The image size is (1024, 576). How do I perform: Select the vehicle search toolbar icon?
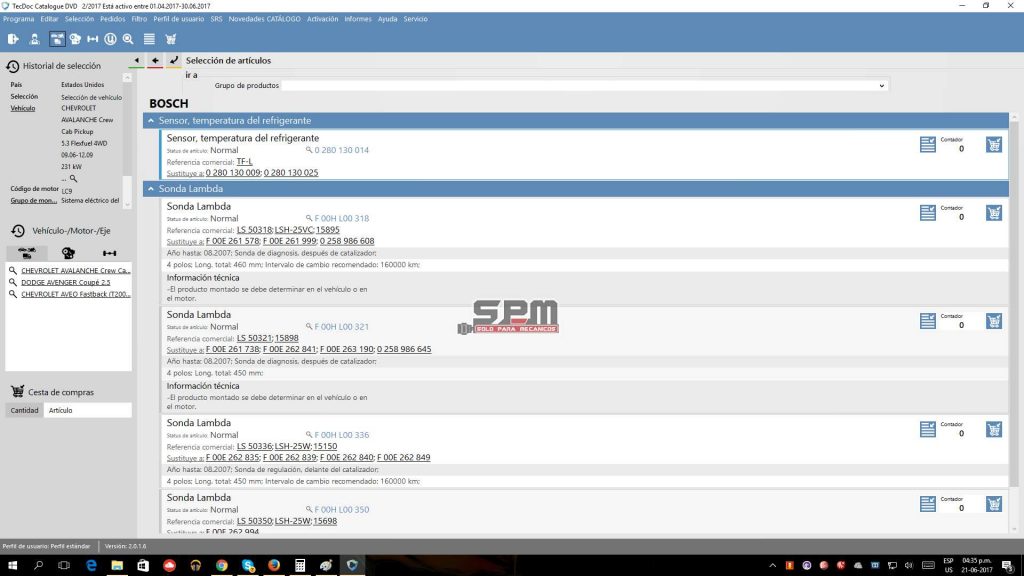(x=57, y=39)
